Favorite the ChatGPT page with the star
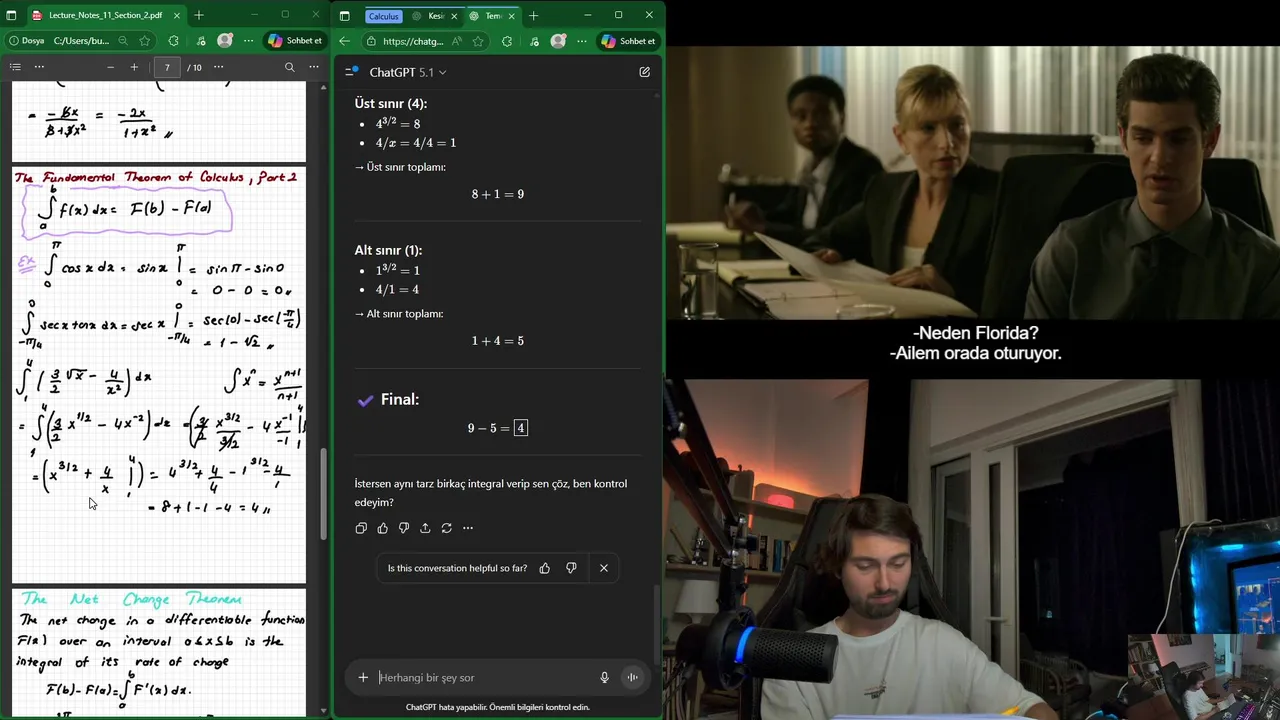 click(478, 41)
